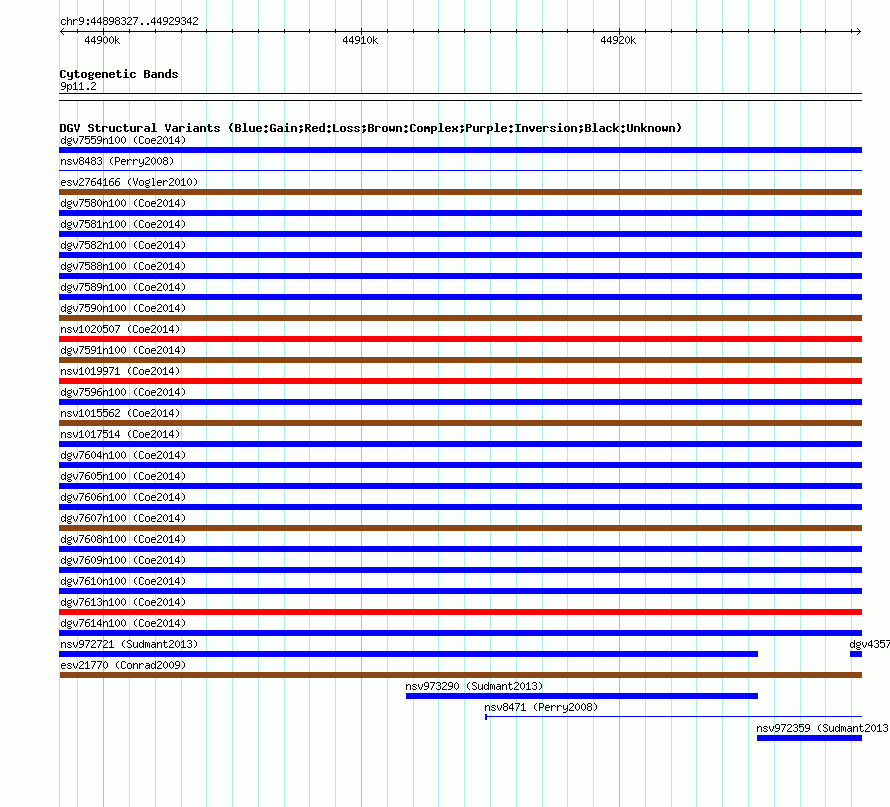890x807 pixels.
Task: Click dgv7596n100 (Coe2014) label
Action: pos(123,392)
